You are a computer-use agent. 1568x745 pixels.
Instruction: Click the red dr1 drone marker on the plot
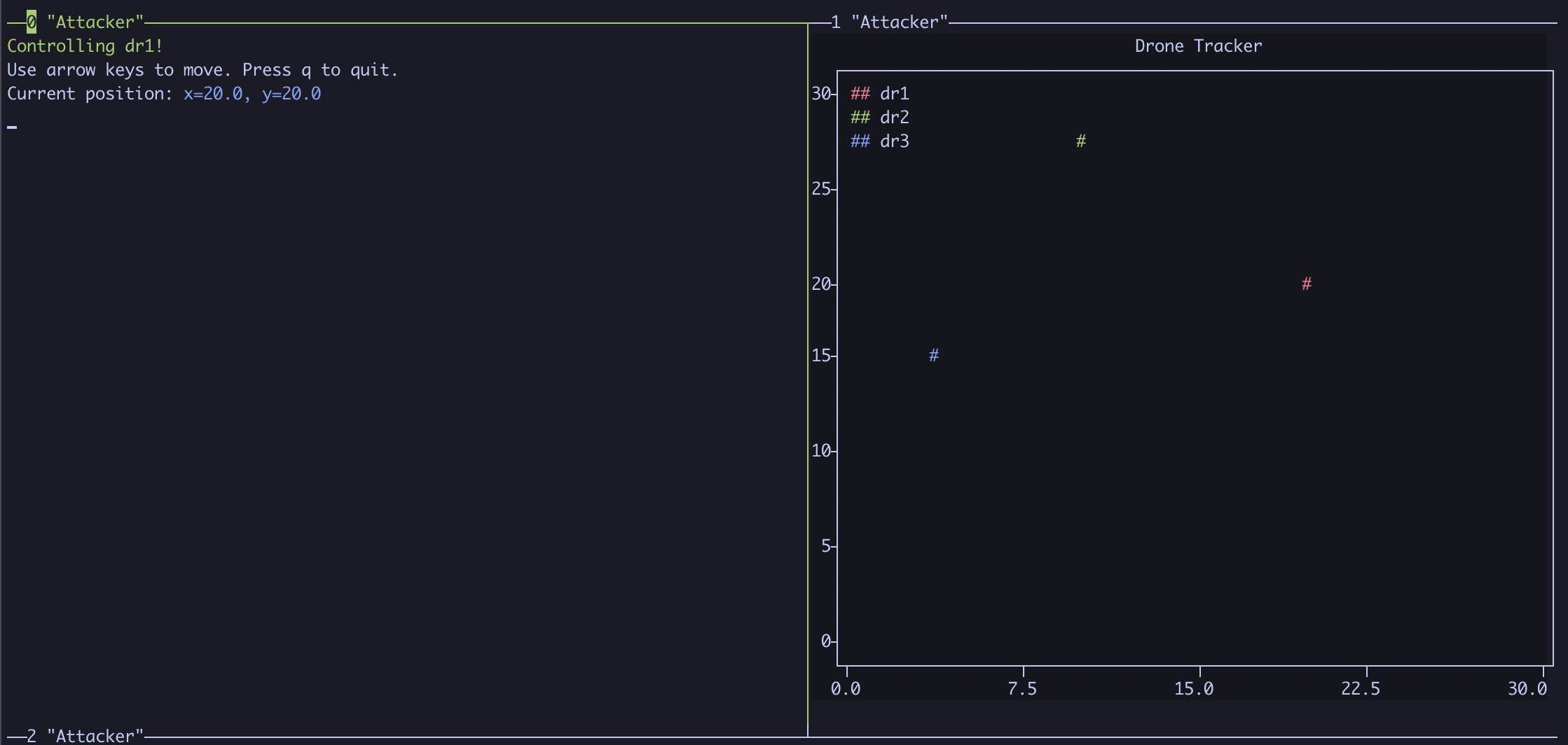point(1307,284)
